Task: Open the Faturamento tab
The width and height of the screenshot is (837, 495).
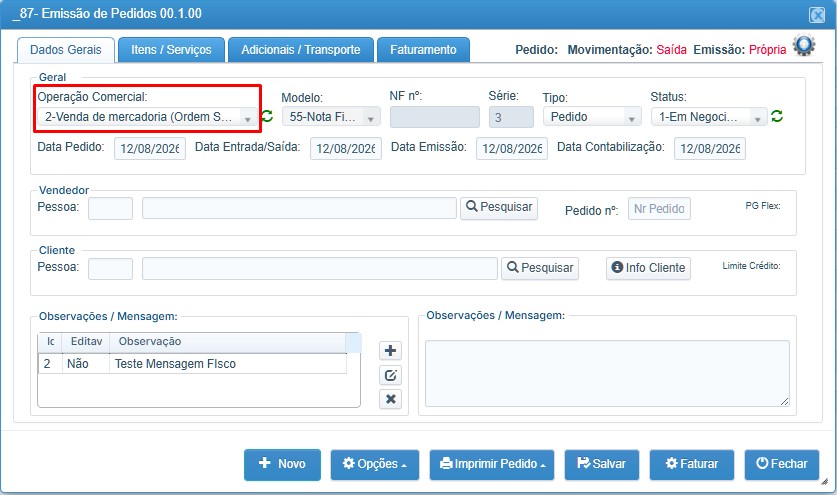Action: tap(423, 50)
